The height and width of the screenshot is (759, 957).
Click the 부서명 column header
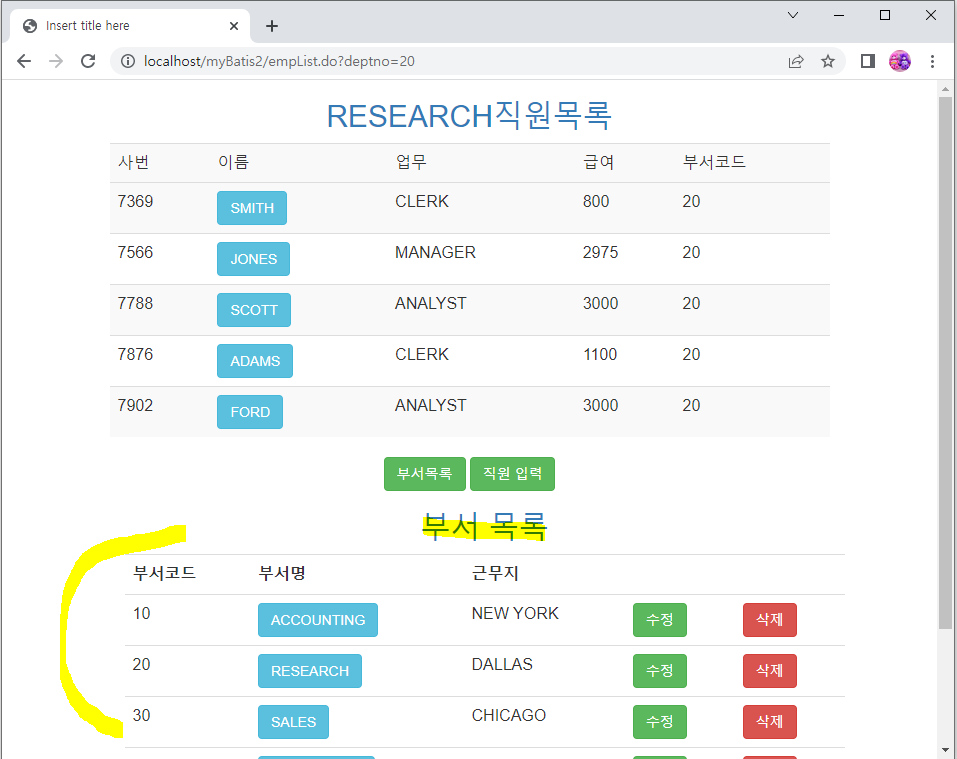click(x=282, y=574)
